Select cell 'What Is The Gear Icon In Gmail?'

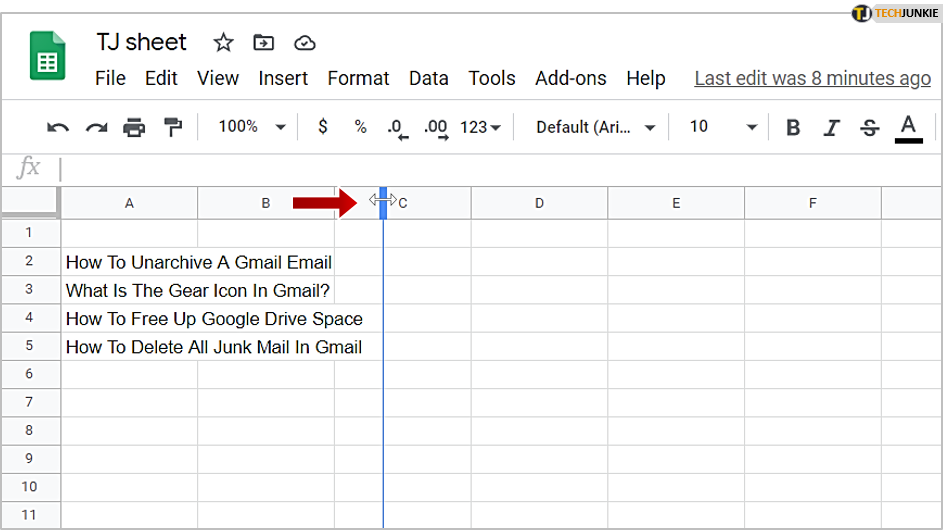[197, 290]
